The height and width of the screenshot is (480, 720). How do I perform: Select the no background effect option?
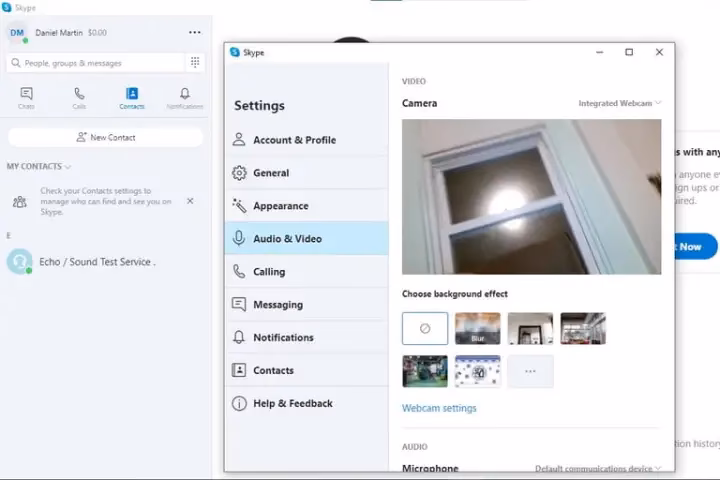[x=425, y=328]
